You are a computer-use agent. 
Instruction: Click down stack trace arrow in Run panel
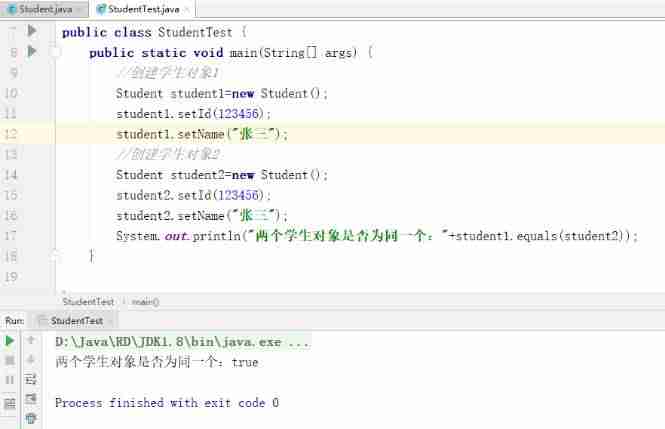pyautogui.click(x=31, y=360)
